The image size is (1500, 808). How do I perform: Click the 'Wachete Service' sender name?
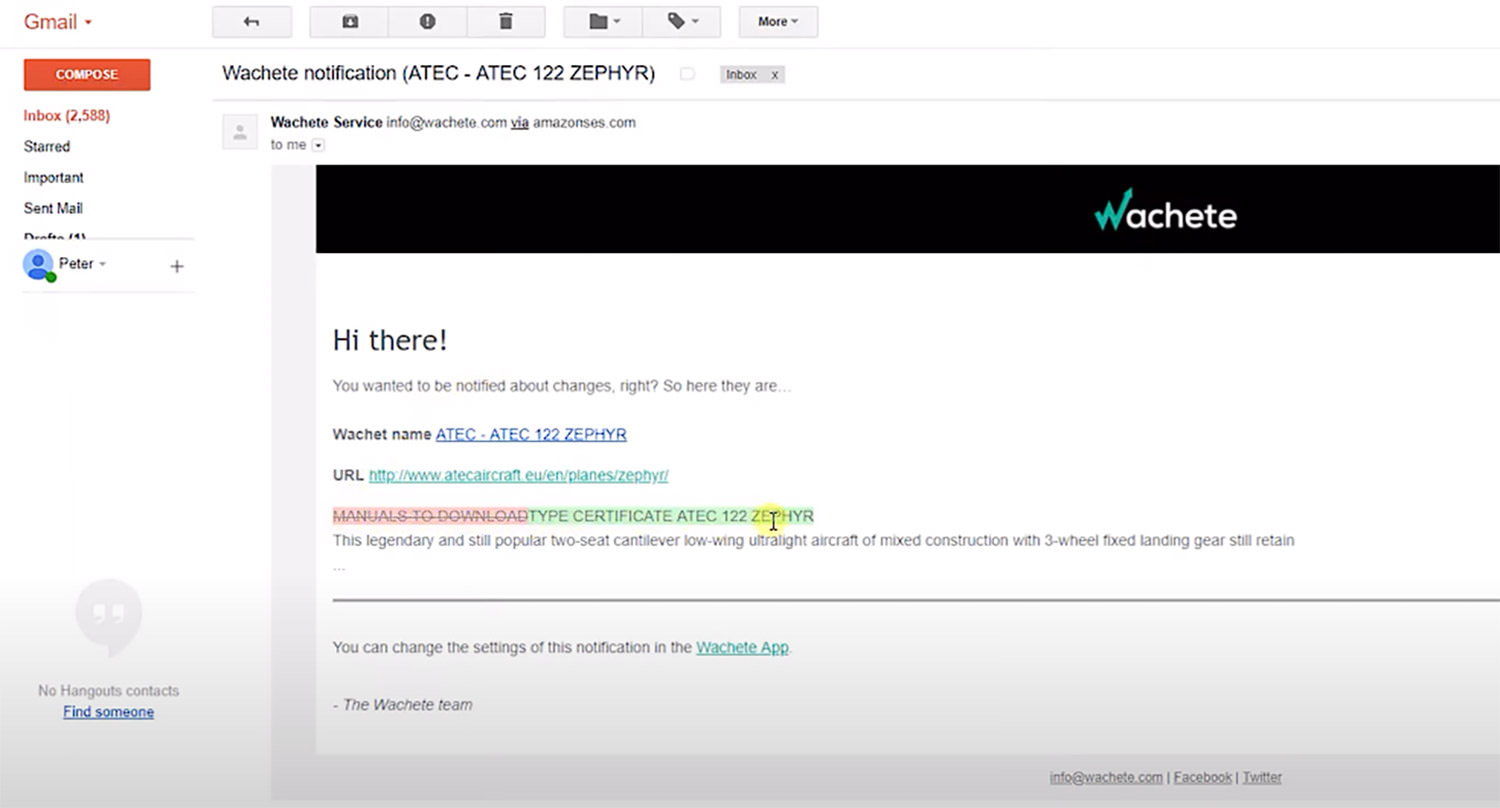click(x=326, y=122)
